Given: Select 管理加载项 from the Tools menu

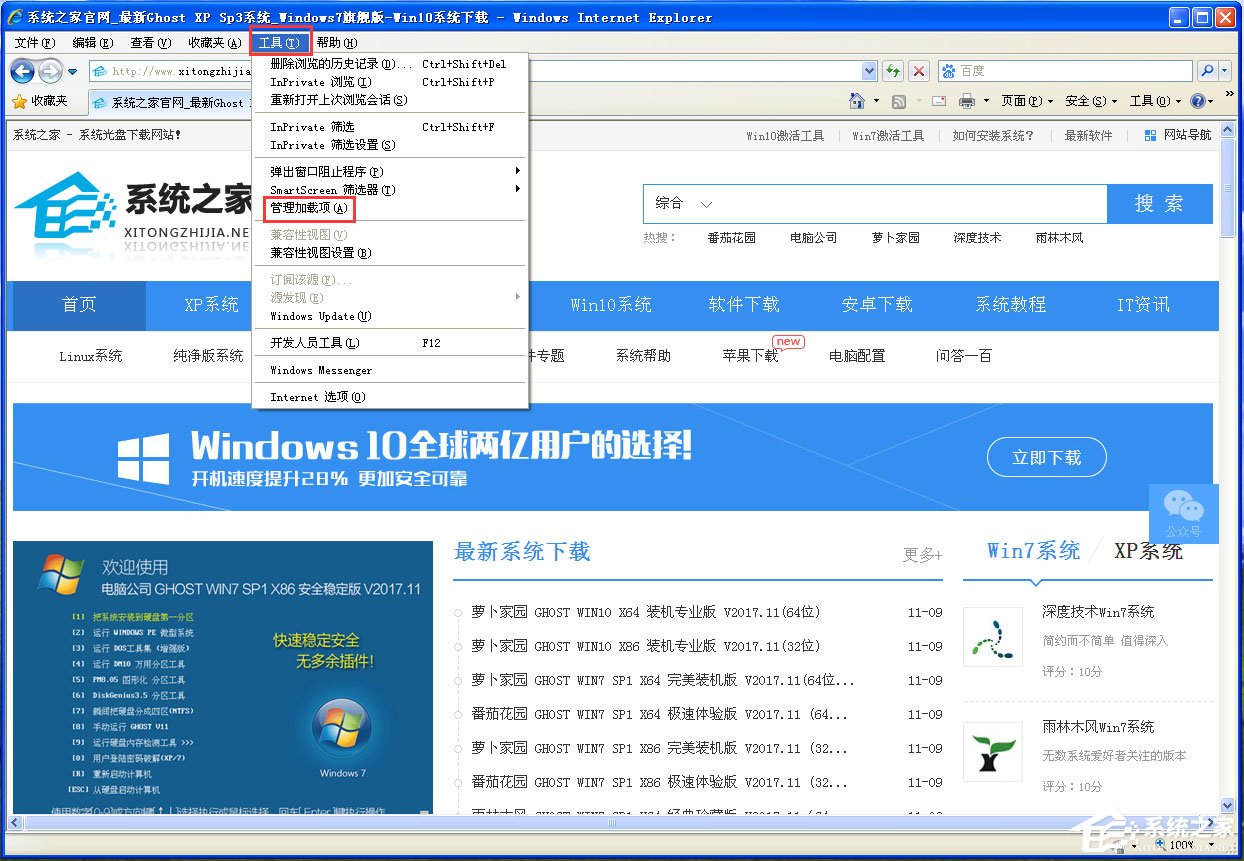Looking at the screenshot, I should pos(306,208).
